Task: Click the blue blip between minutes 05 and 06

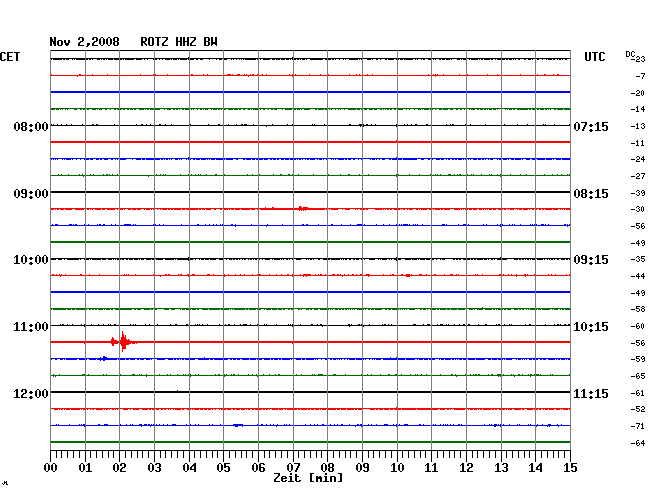Action: click(x=238, y=425)
